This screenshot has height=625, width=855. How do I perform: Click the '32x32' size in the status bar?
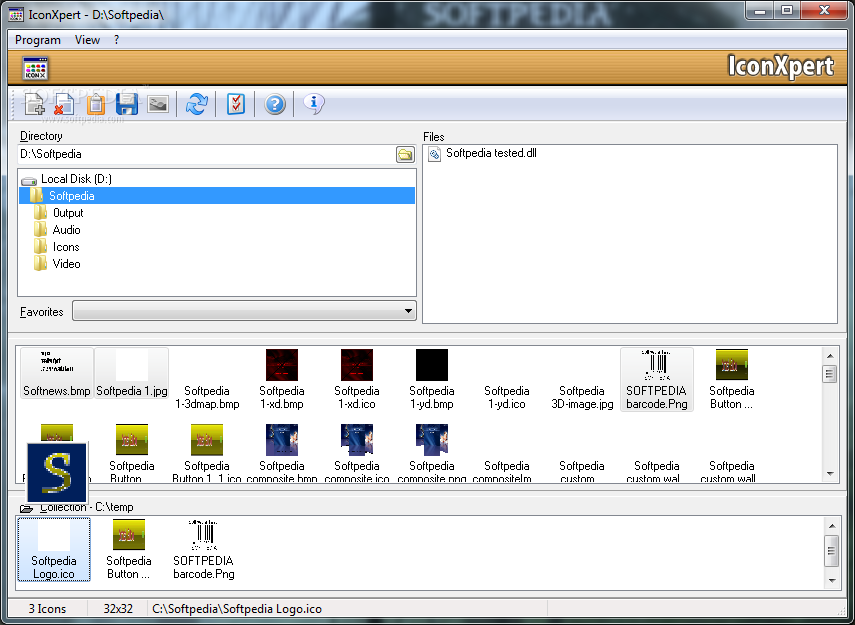[118, 609]
